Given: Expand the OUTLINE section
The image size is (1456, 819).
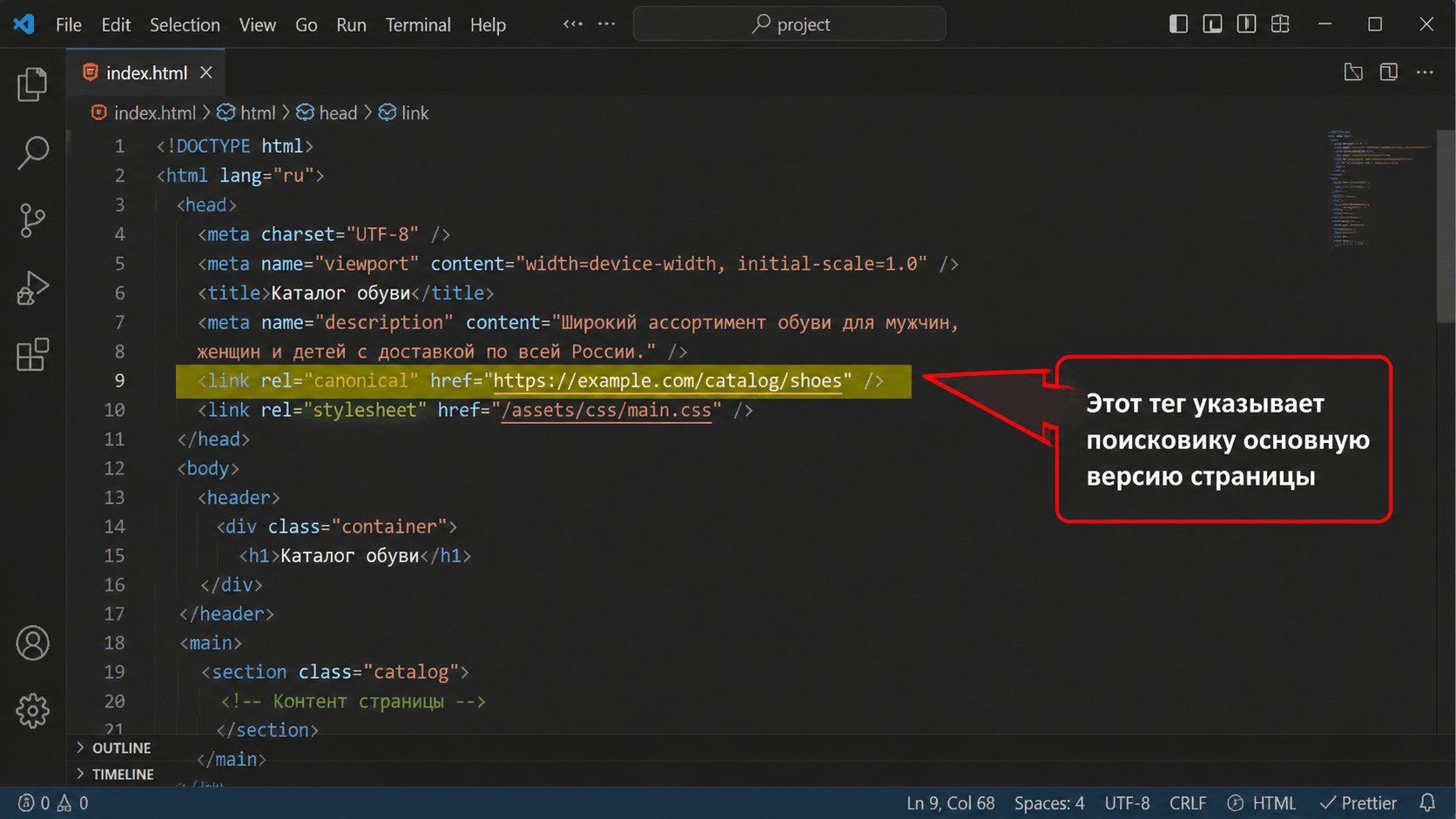Looking at the screenshot, I should 121,748.
